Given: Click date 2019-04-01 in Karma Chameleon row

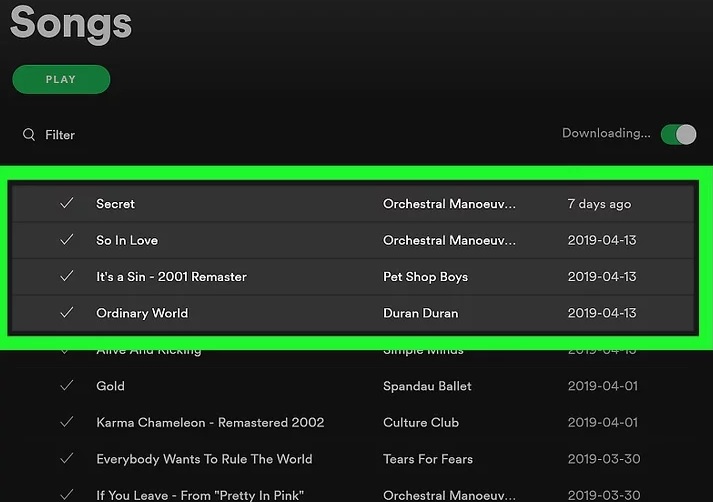Looking at the screenshot, I should (x=603, y=422).
